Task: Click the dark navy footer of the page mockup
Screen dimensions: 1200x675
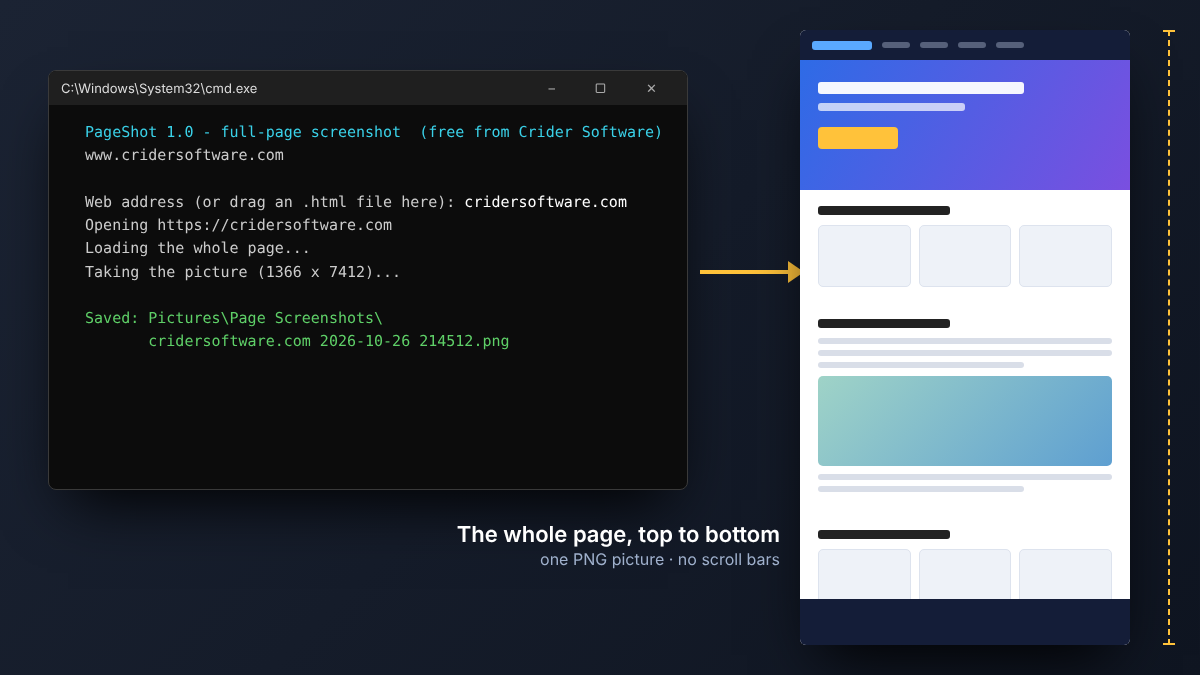Action: tap(965, 622)
